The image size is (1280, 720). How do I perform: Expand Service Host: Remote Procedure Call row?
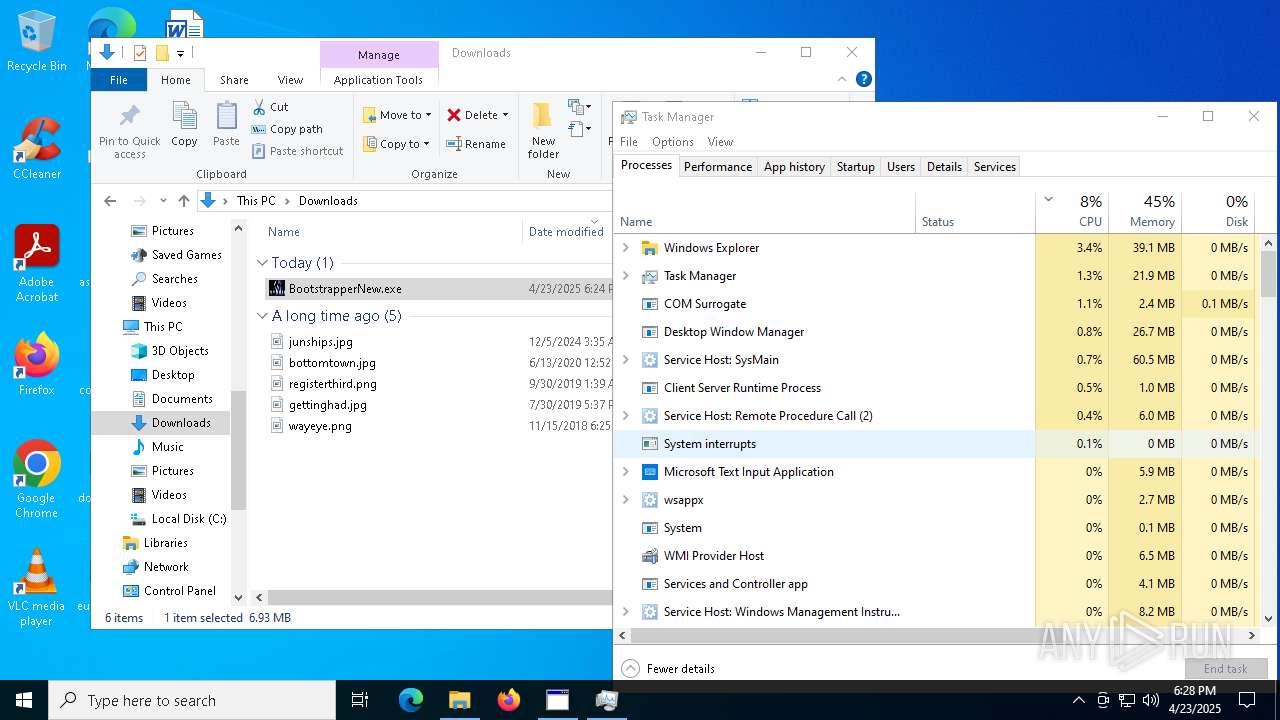tap(626, 416)
